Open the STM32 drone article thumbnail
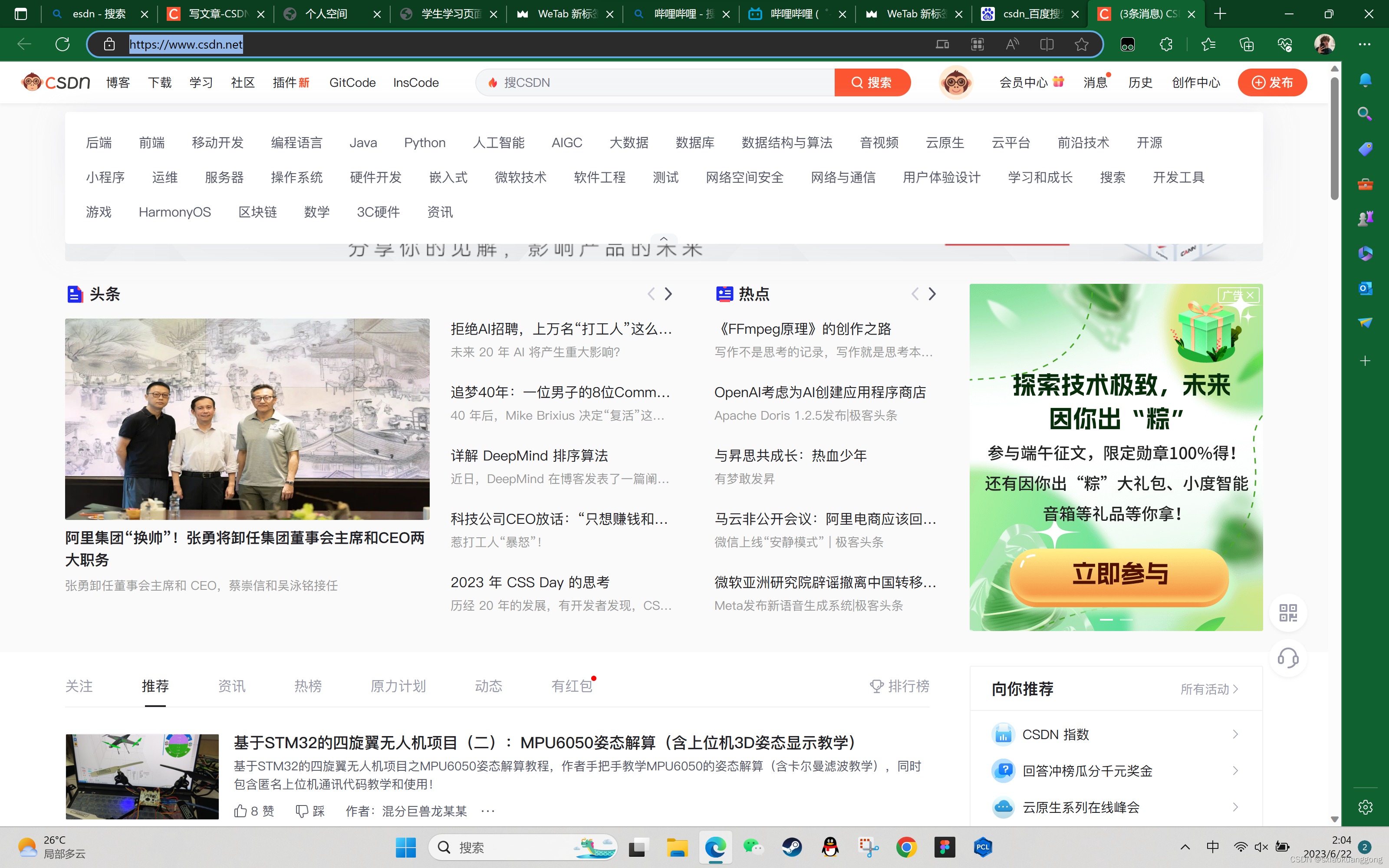This screenshot has height=868, width=1389. tap(142, 776)
